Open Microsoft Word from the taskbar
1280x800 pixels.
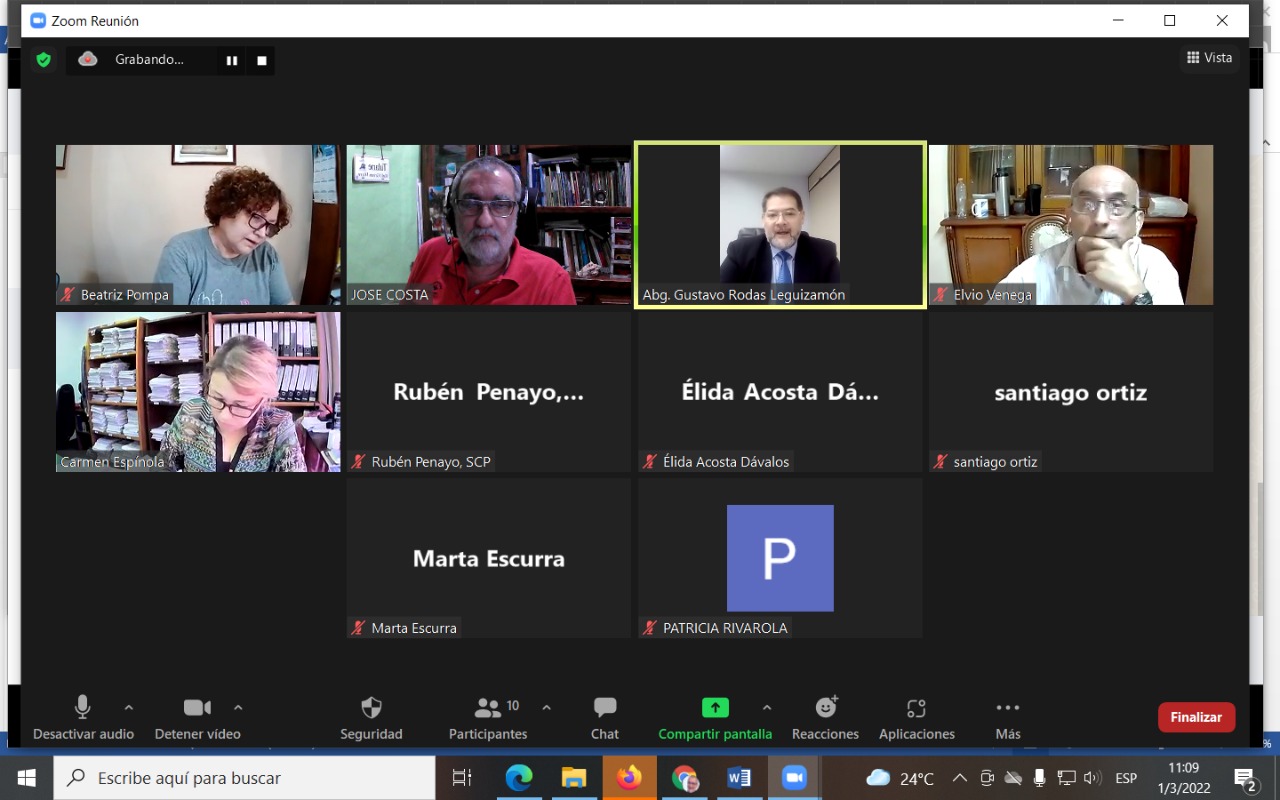pos(739,778)
